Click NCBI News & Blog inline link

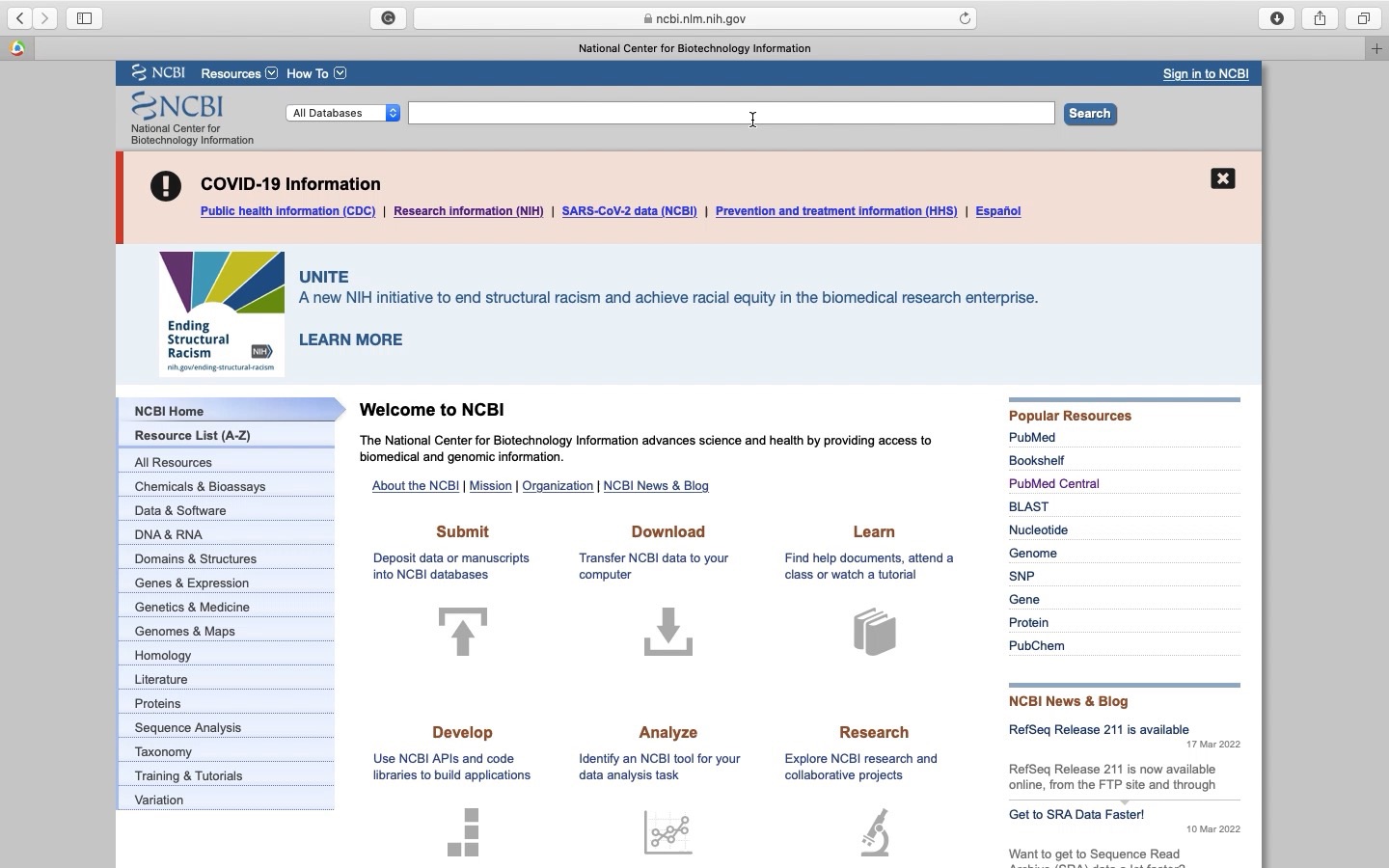click(656, 485)
